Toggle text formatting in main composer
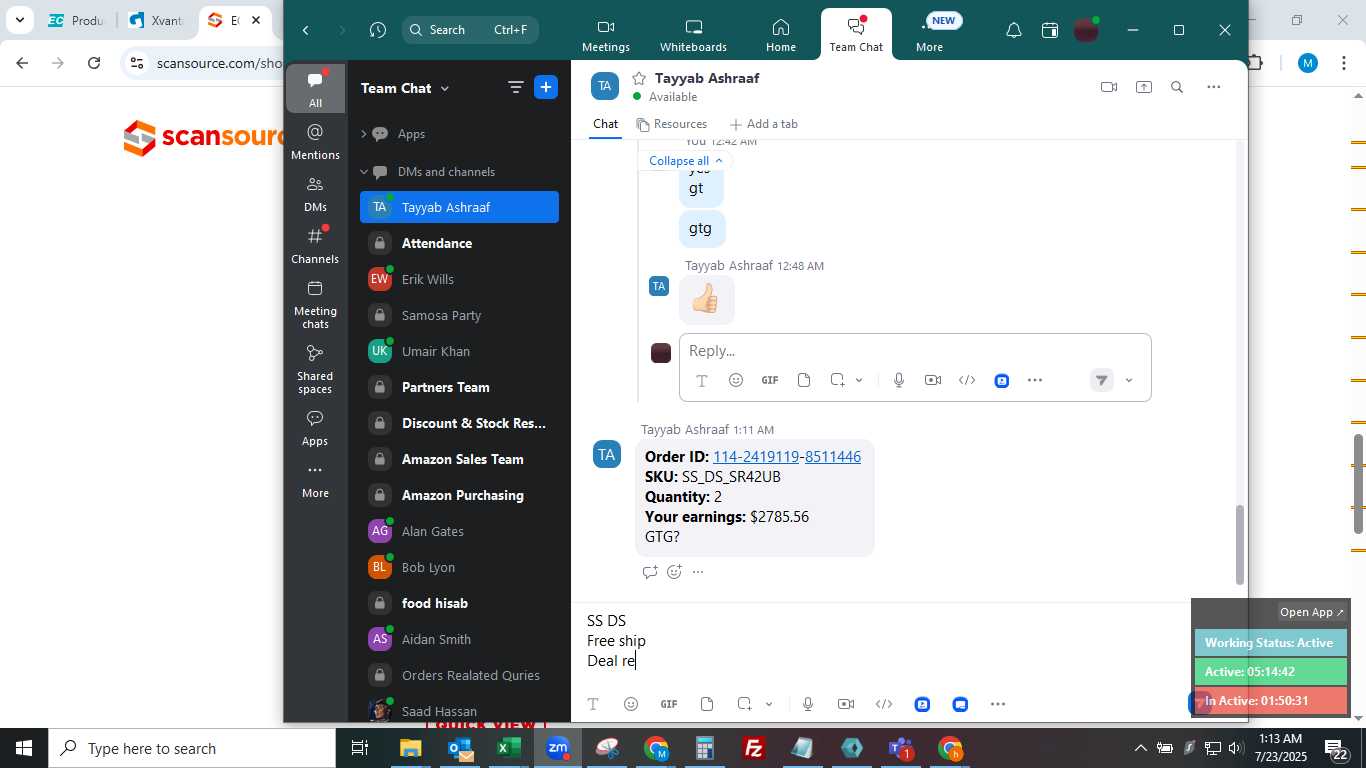 [593, 704]
